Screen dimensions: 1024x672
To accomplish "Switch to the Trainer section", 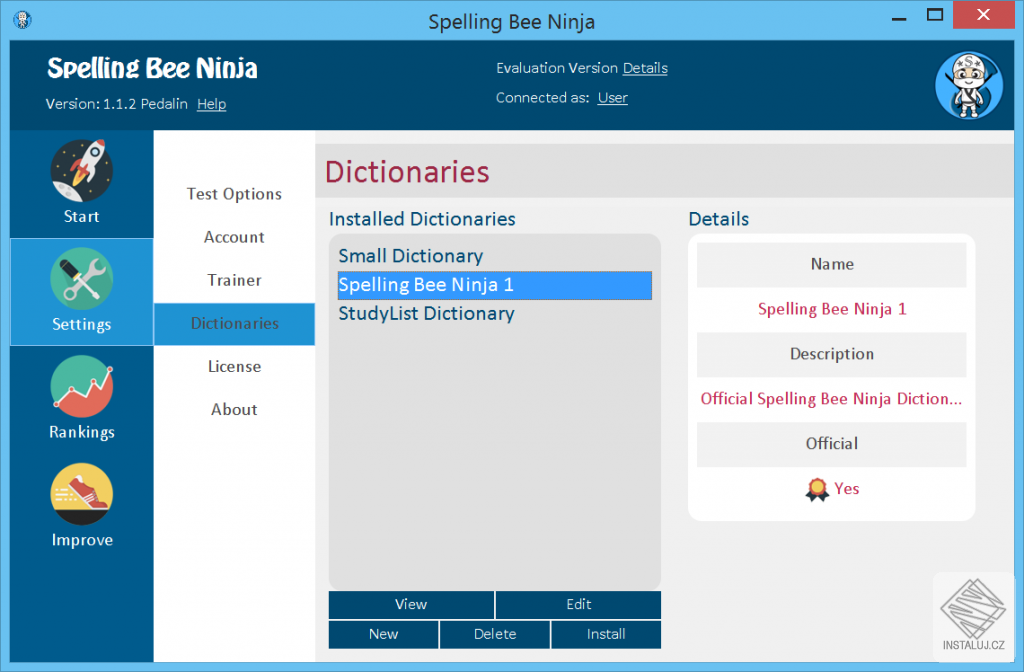I will tap(234, 280).
